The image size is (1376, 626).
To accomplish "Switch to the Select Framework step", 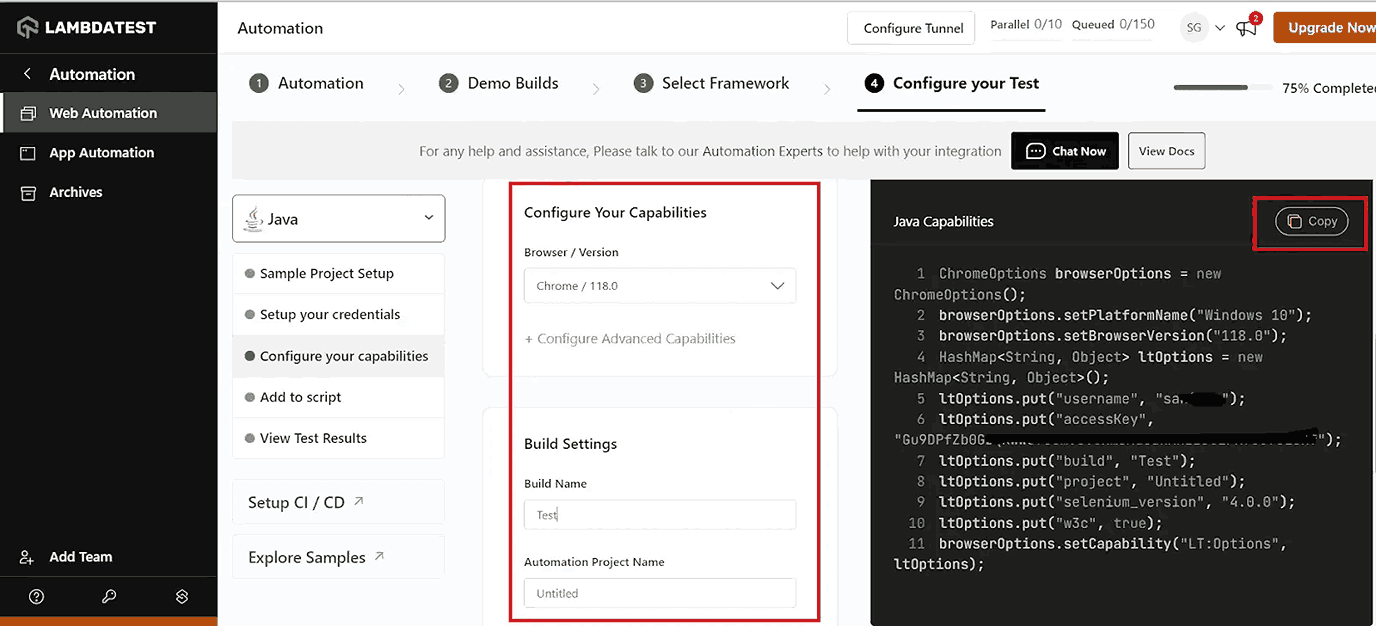I will point(711,83).
